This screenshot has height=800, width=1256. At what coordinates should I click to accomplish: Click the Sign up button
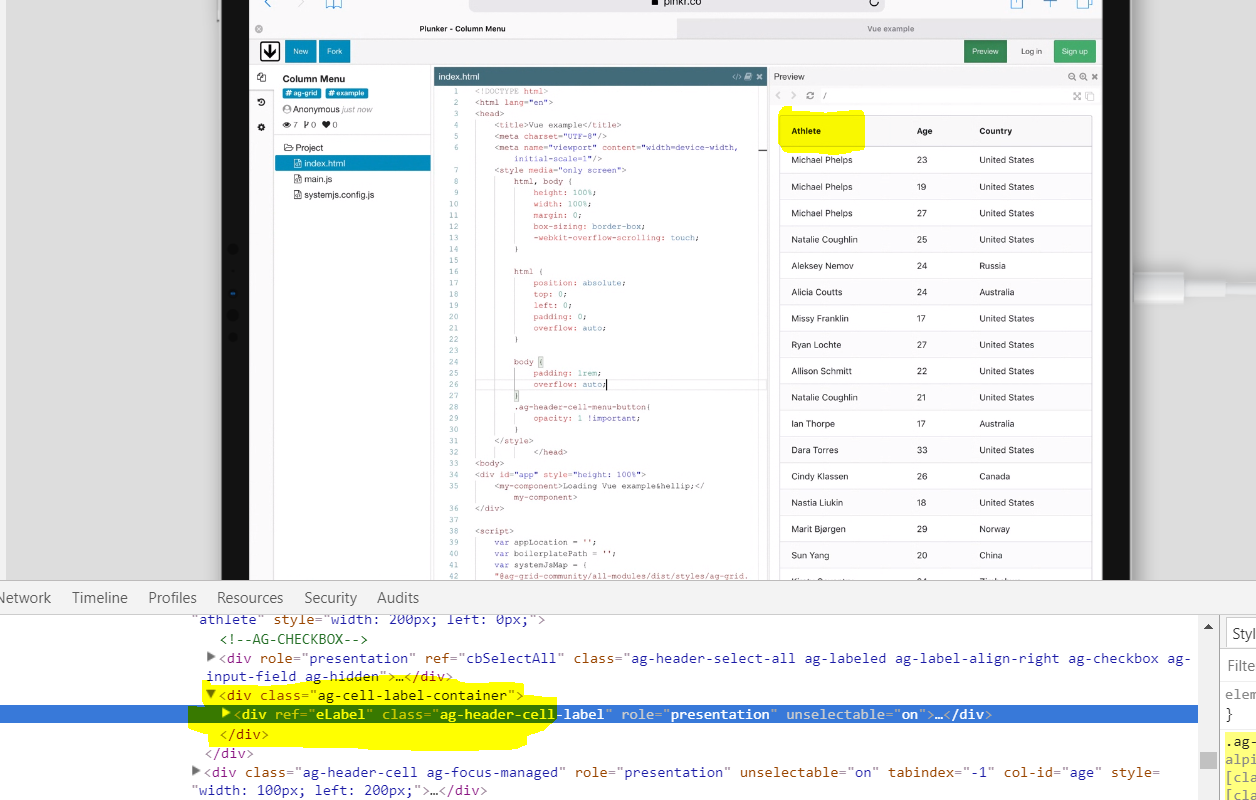(1074, 52)
